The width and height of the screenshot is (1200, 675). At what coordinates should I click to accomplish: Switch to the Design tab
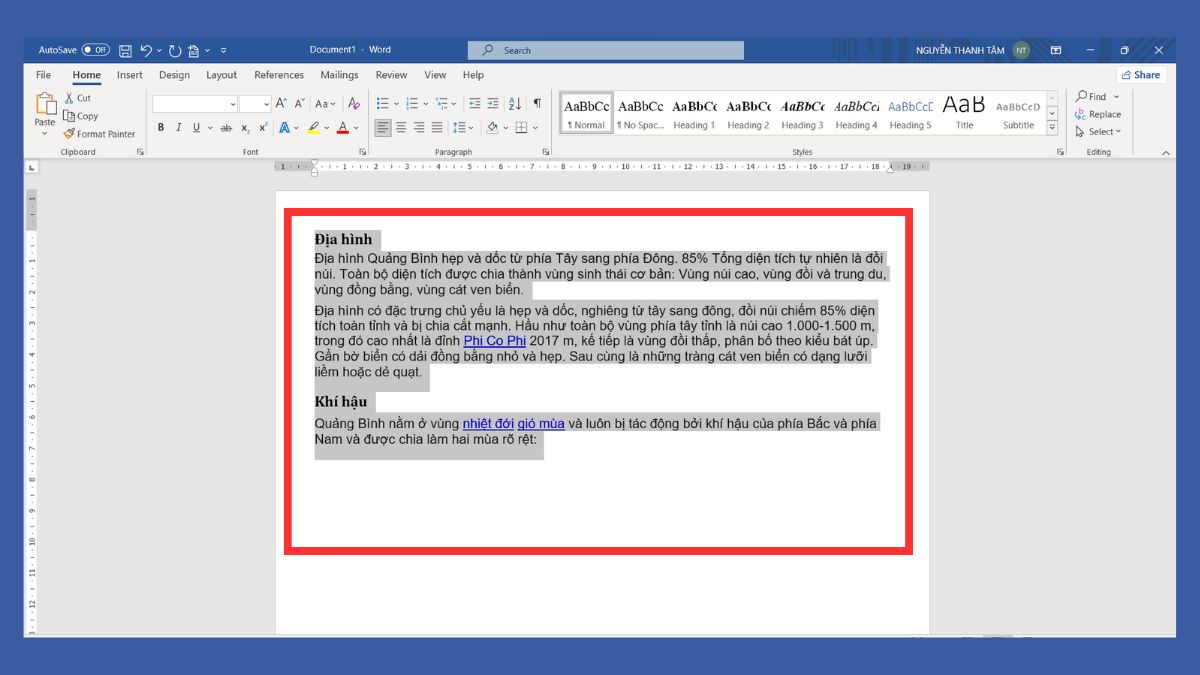pyautogui.click(x=174, y=75)
